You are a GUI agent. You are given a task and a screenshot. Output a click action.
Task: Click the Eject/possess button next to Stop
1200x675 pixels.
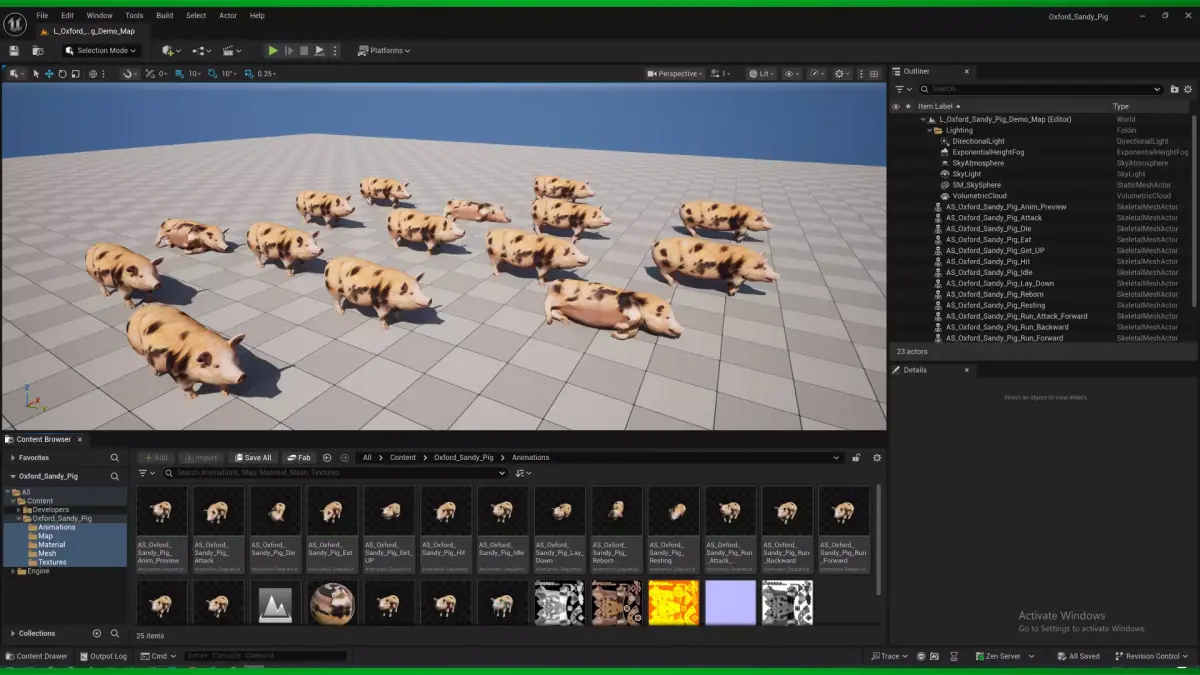319,51
